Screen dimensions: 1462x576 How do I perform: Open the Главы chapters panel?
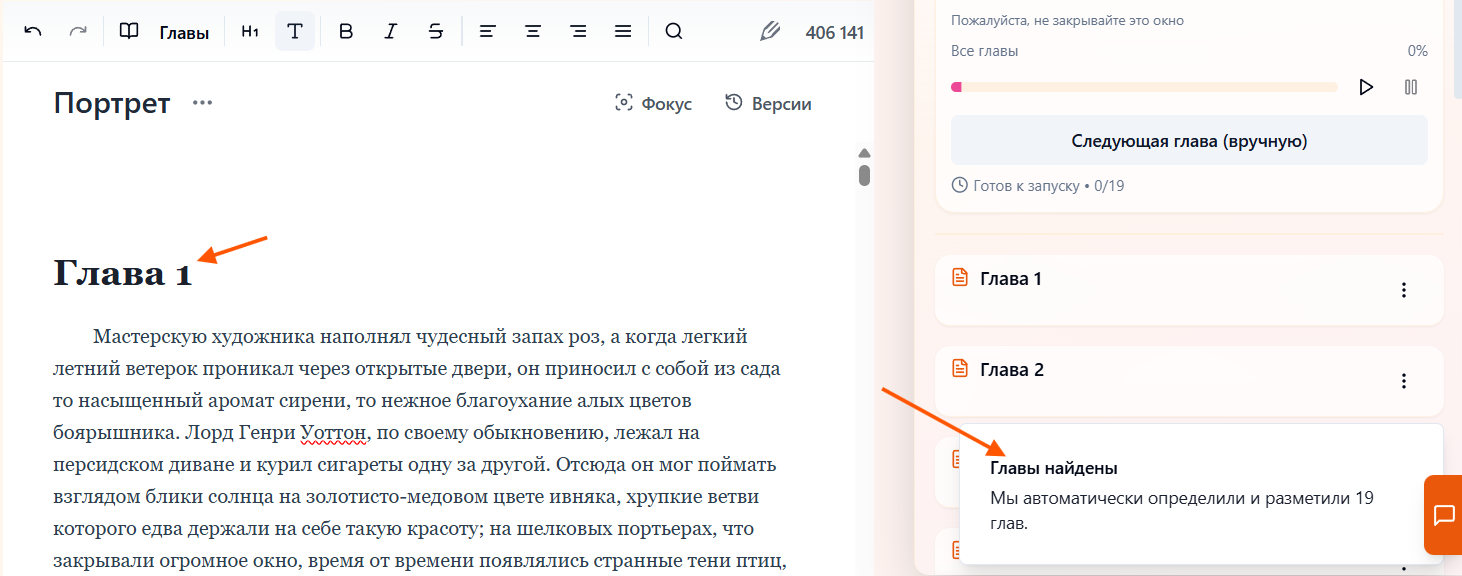(165, 32)
